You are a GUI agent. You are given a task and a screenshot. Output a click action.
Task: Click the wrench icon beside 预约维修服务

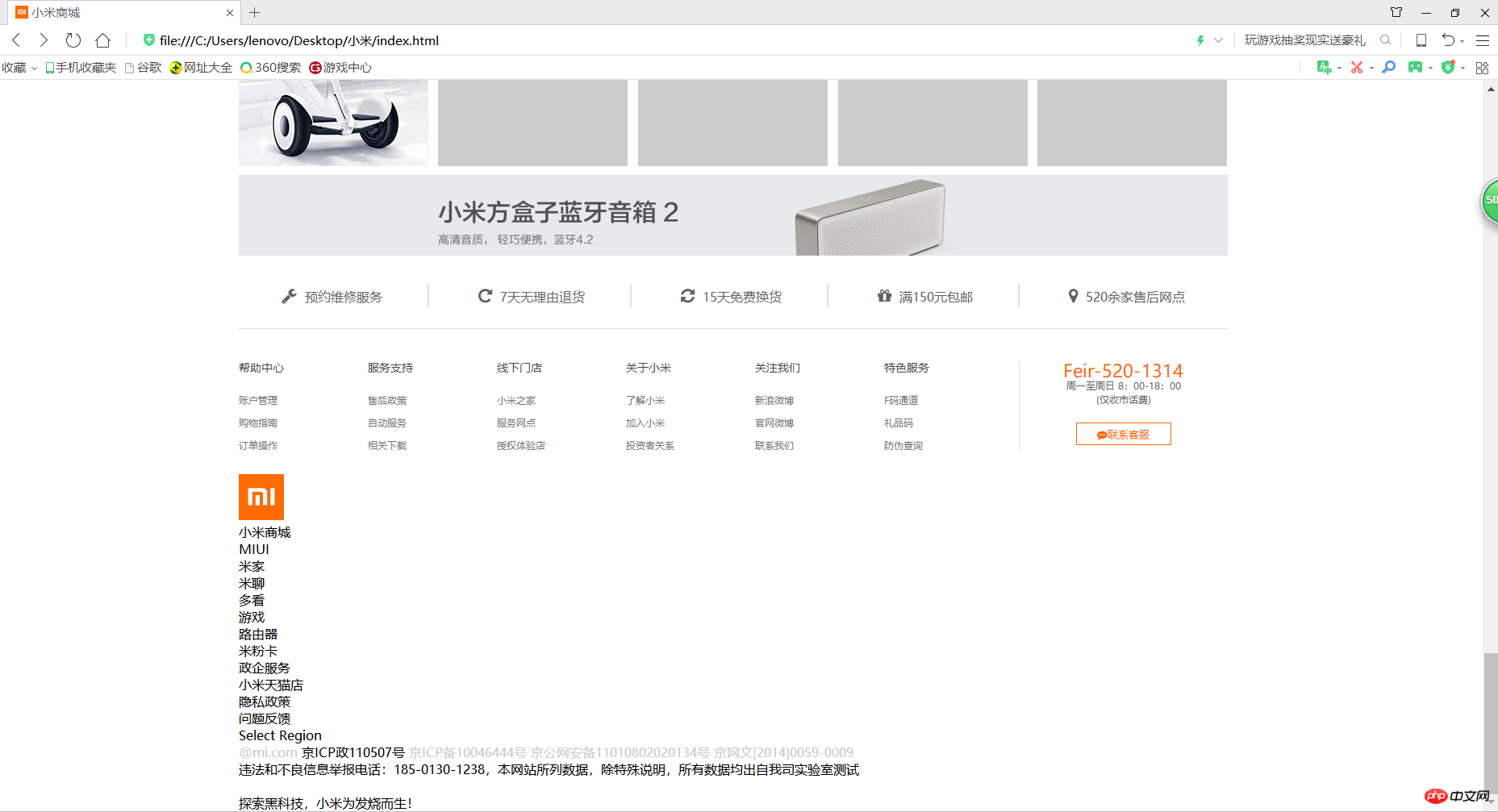(289, 297)
